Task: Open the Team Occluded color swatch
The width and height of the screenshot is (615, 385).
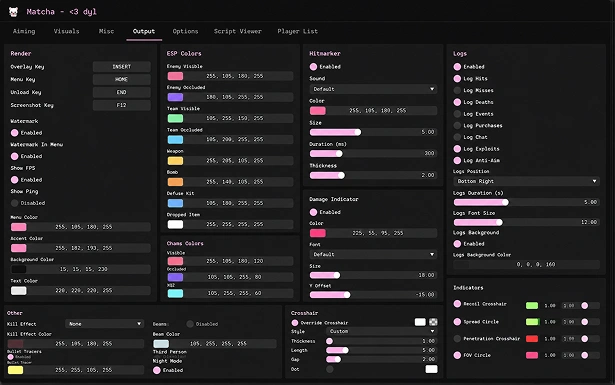Action: coord(175,139)
